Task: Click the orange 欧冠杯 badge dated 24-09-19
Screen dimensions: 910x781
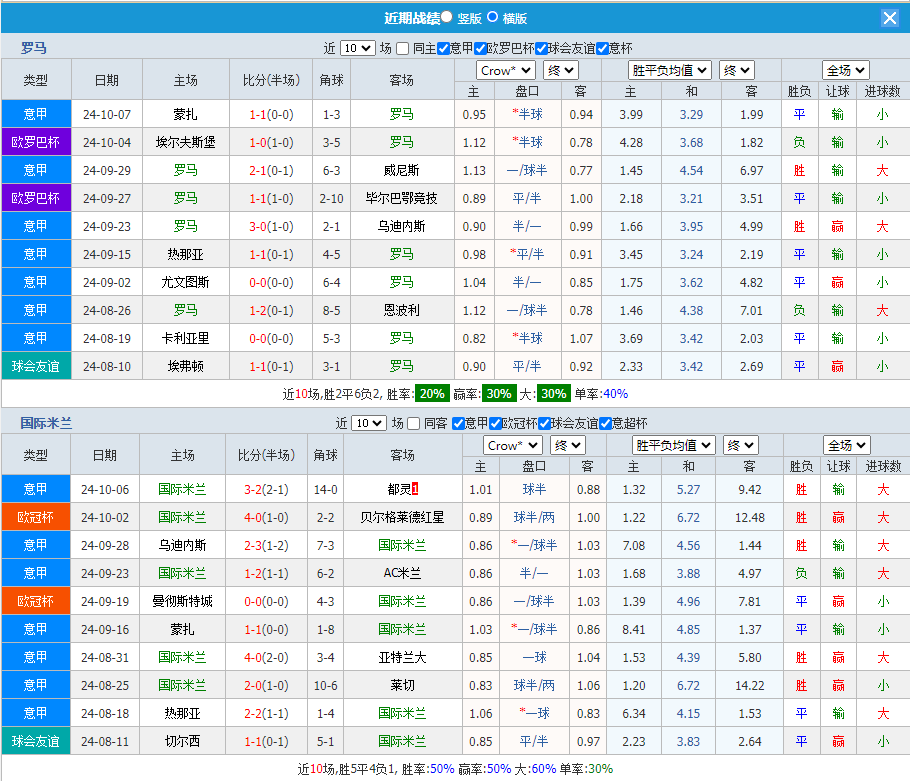Action: click(35, 601)
